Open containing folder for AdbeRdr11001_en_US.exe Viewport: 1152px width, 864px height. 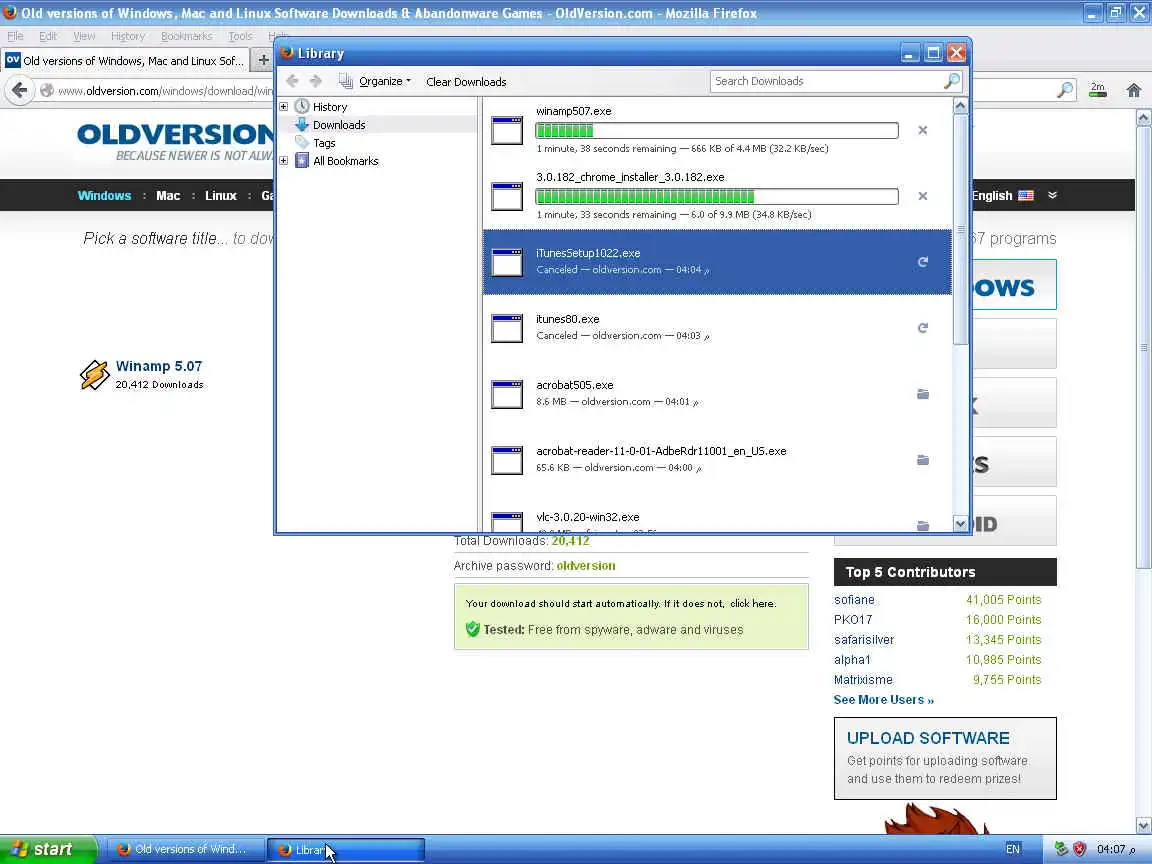(x=923, y=460)
